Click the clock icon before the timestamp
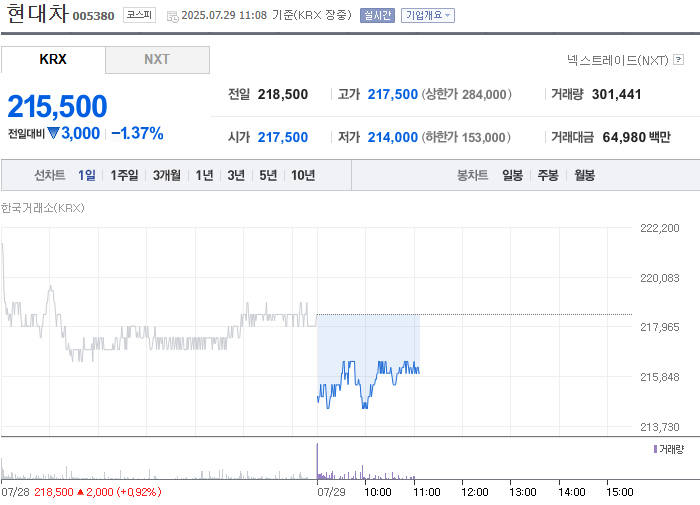700x505 pixels. pyautogui.click(x=172, y=17)
